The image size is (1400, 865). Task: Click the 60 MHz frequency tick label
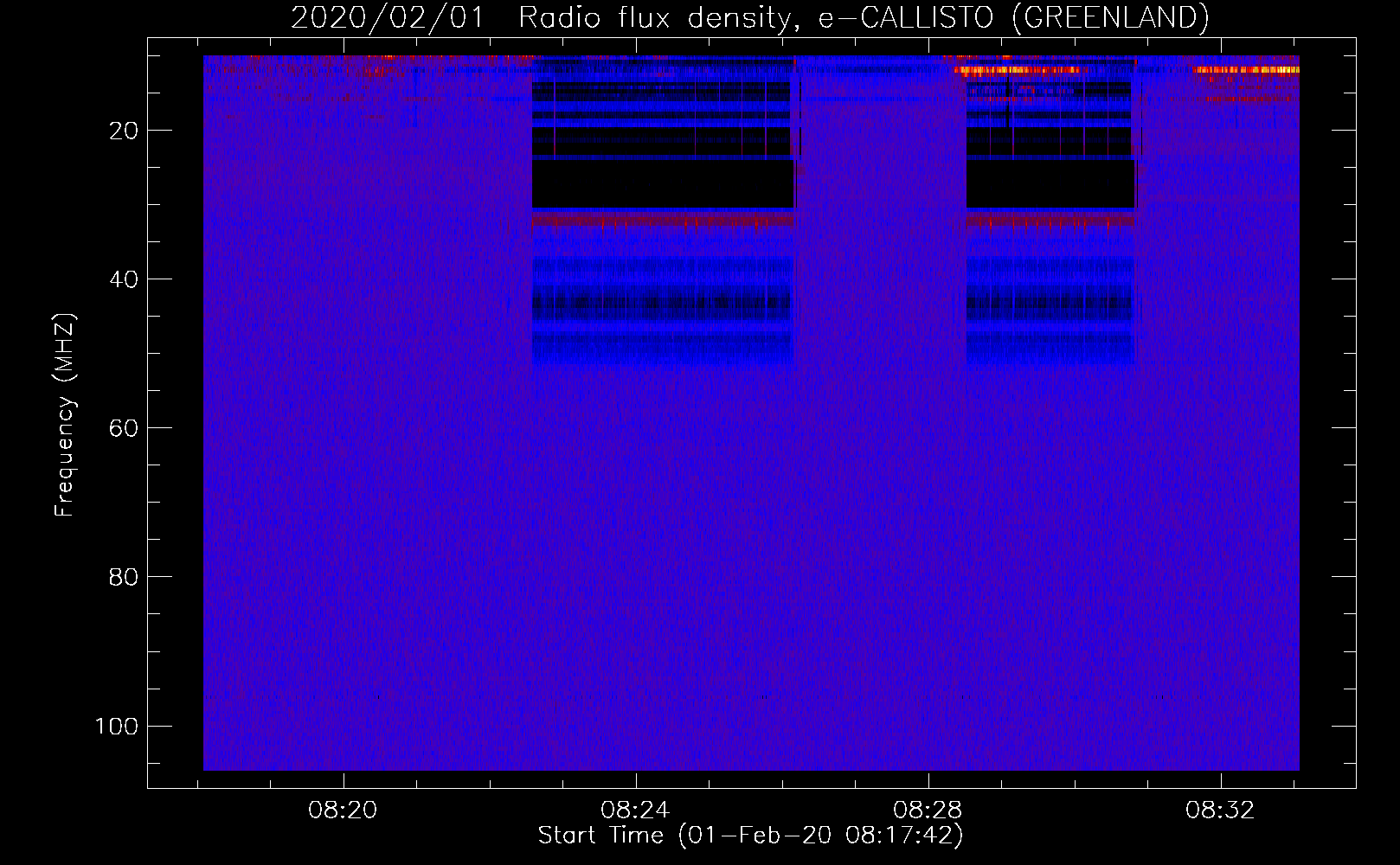click(x=124, y=428)
